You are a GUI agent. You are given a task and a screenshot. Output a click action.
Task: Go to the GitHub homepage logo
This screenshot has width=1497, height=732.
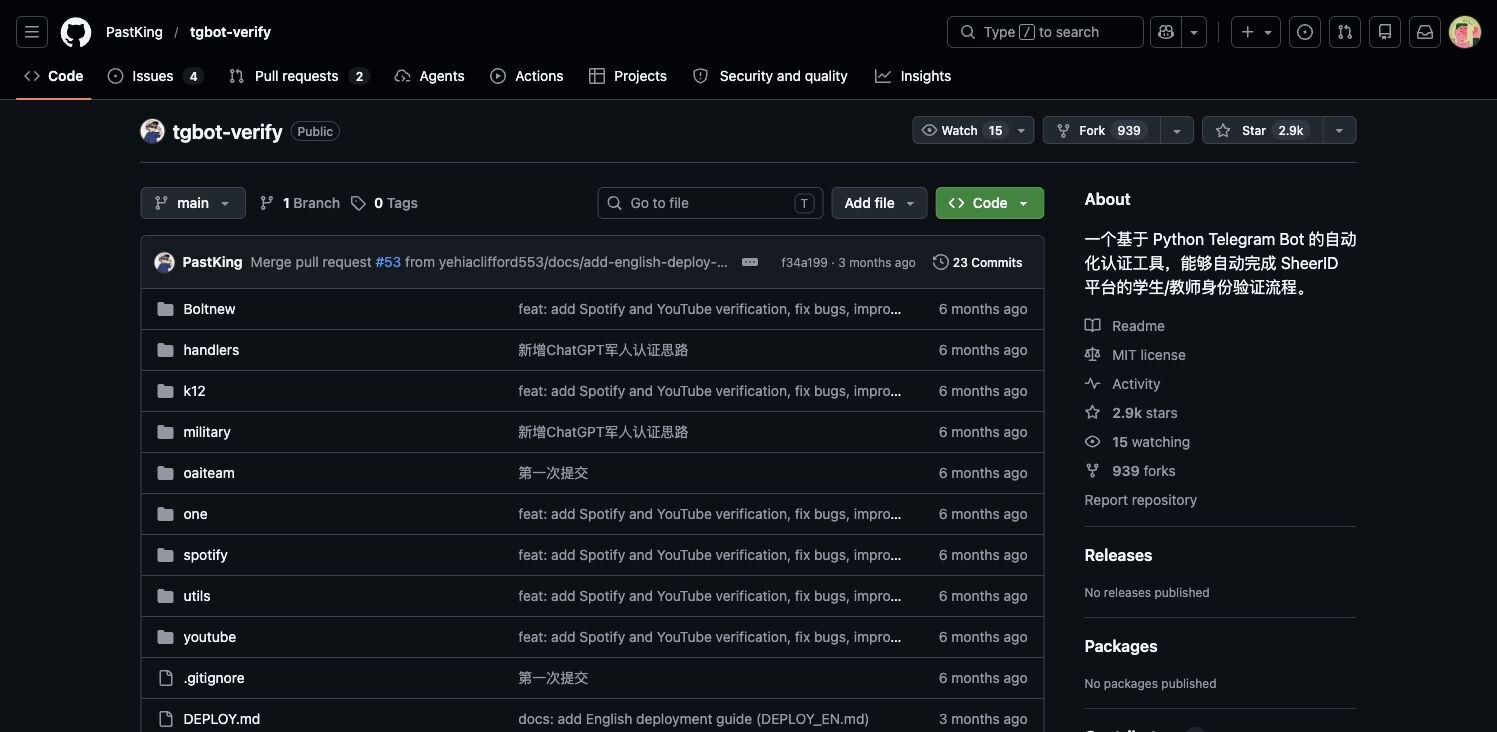tap(76, 32)
